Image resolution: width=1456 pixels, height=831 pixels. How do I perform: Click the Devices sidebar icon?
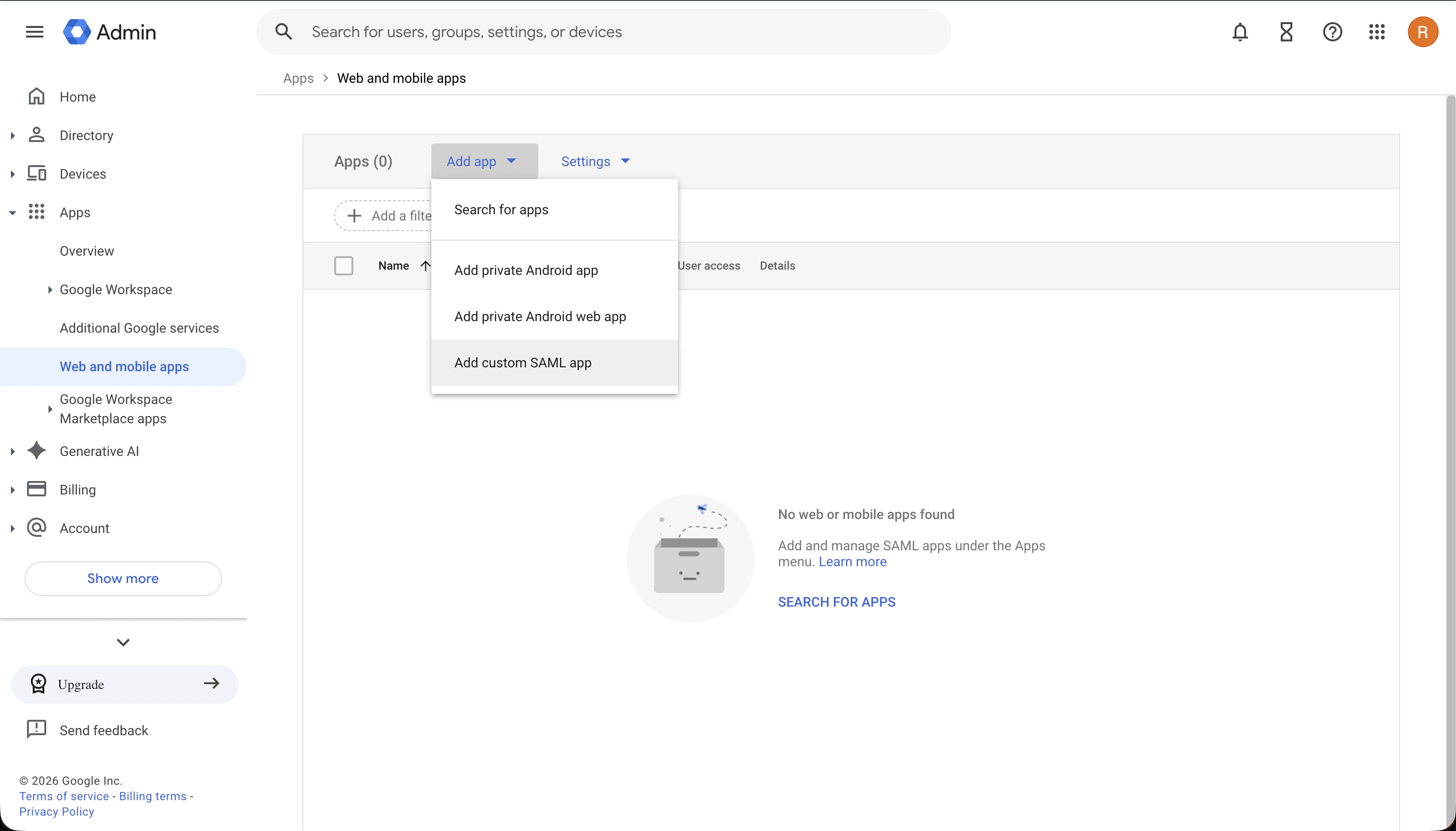click(37, 173)
